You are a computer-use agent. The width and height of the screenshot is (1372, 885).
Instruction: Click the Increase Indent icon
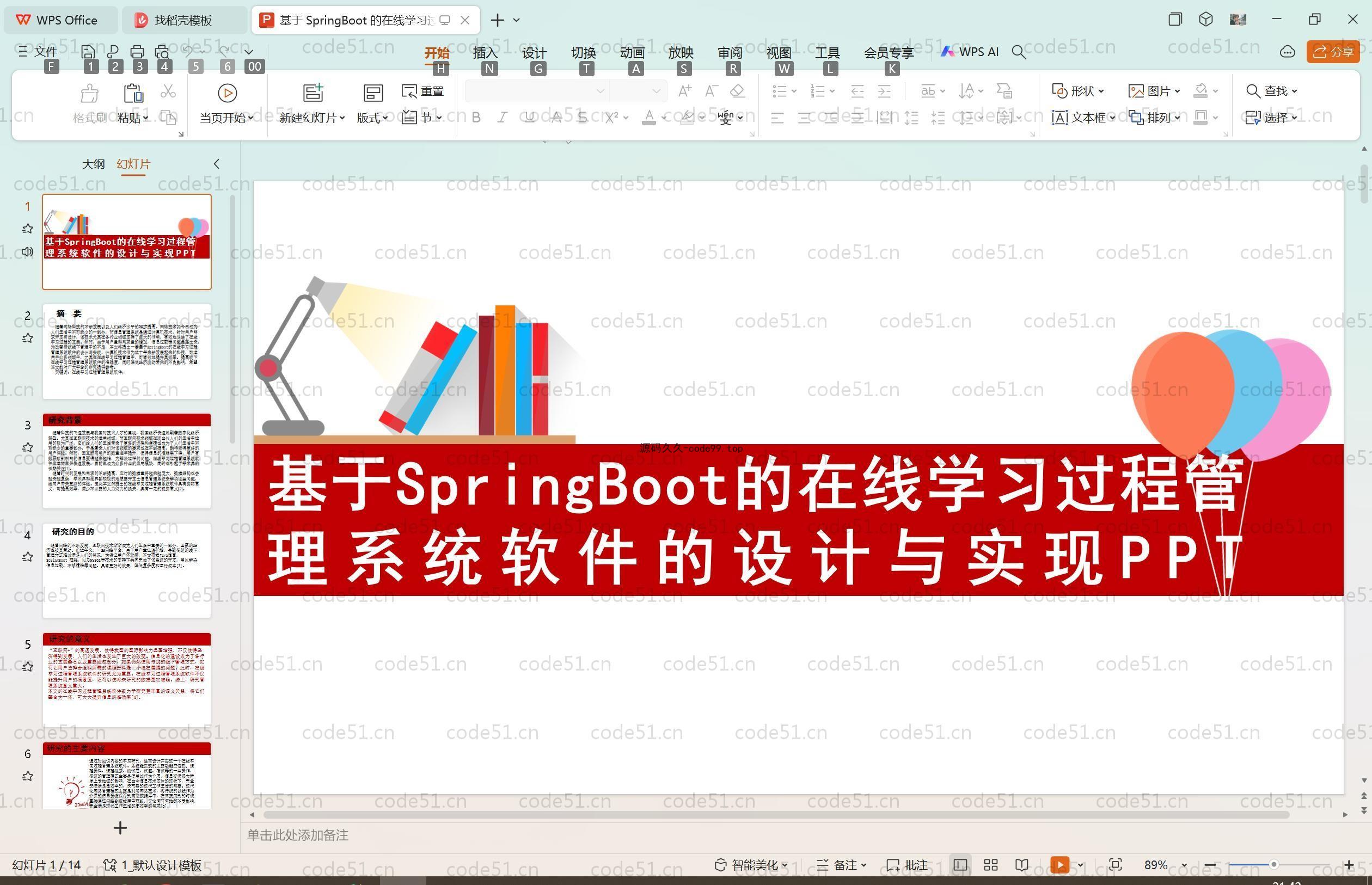pyautogui.click(x=884, y=91)
